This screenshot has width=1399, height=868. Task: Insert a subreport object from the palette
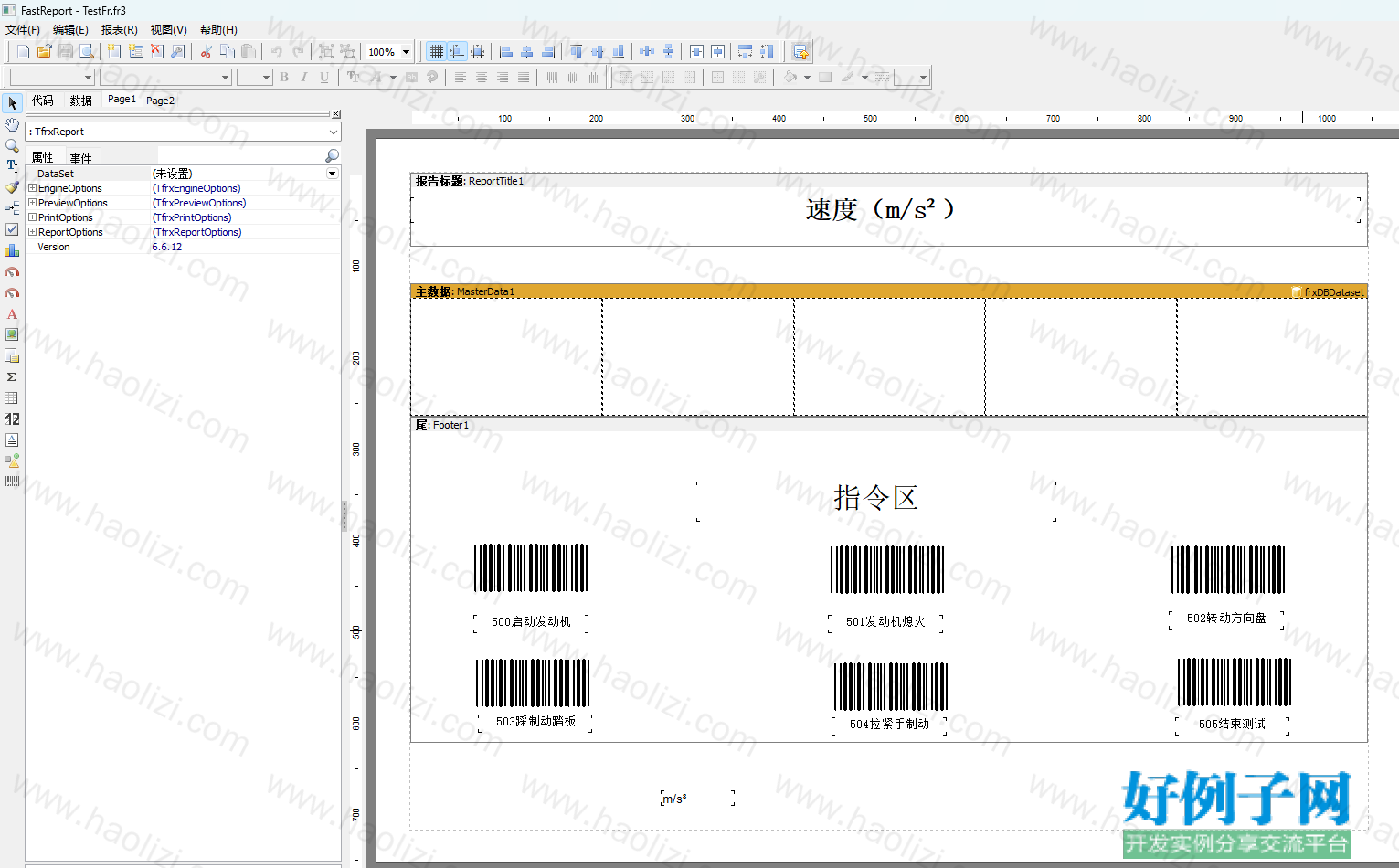click(12, 355)
